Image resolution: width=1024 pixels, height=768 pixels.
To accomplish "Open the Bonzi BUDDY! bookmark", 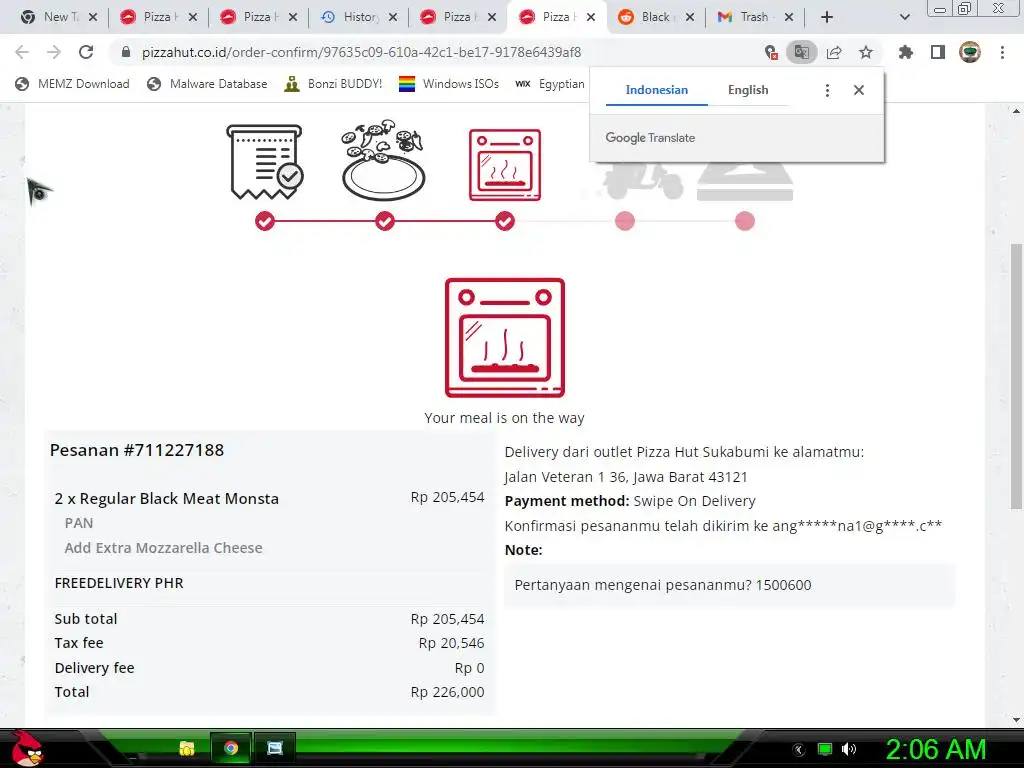I will pyautogui.click(x=334, y=84).
